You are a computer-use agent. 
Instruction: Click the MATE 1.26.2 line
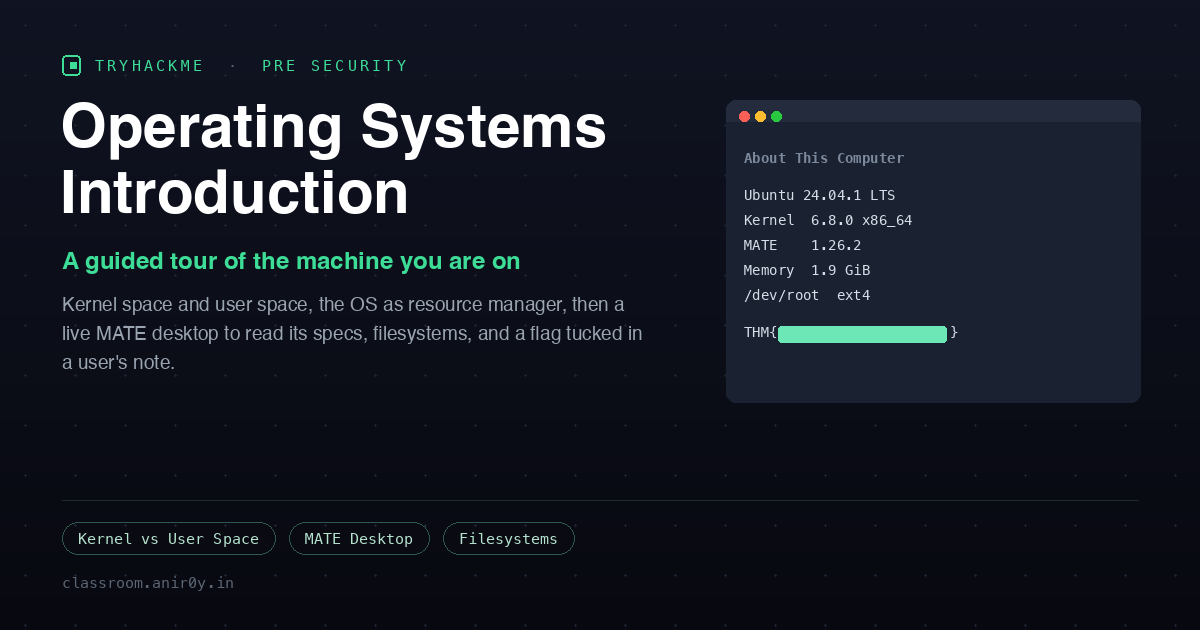coord(803,245)
